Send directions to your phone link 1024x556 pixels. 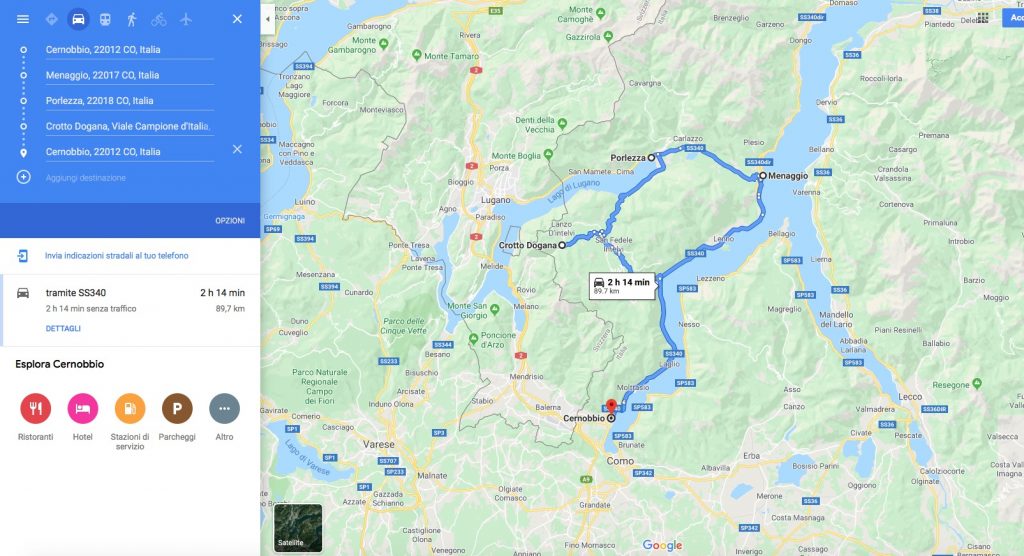pos(116,255)
